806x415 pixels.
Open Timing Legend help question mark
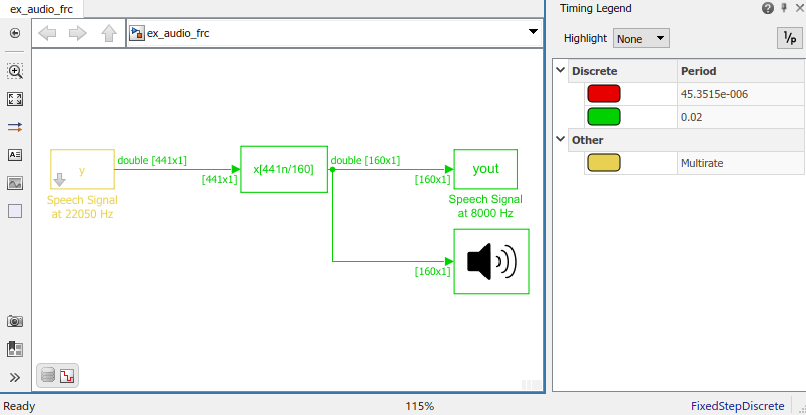click(768, 8)
